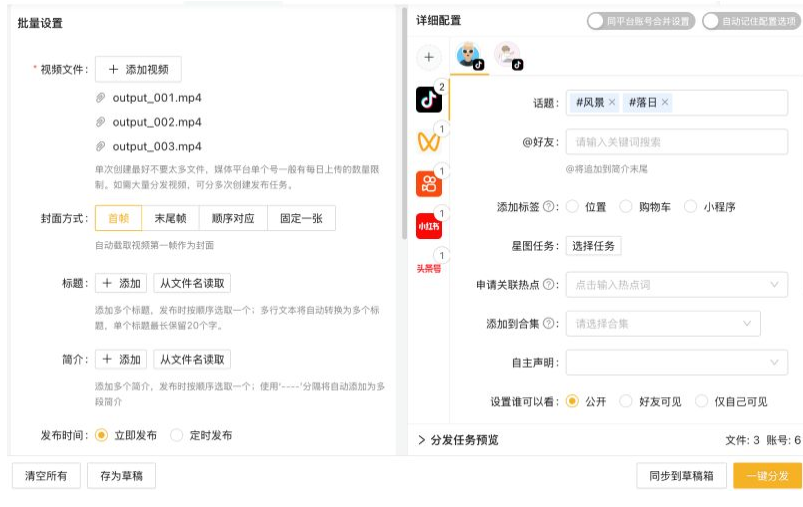
Task: Click 从文件名读取 for 标题
Action: click(x=192, y=283)
